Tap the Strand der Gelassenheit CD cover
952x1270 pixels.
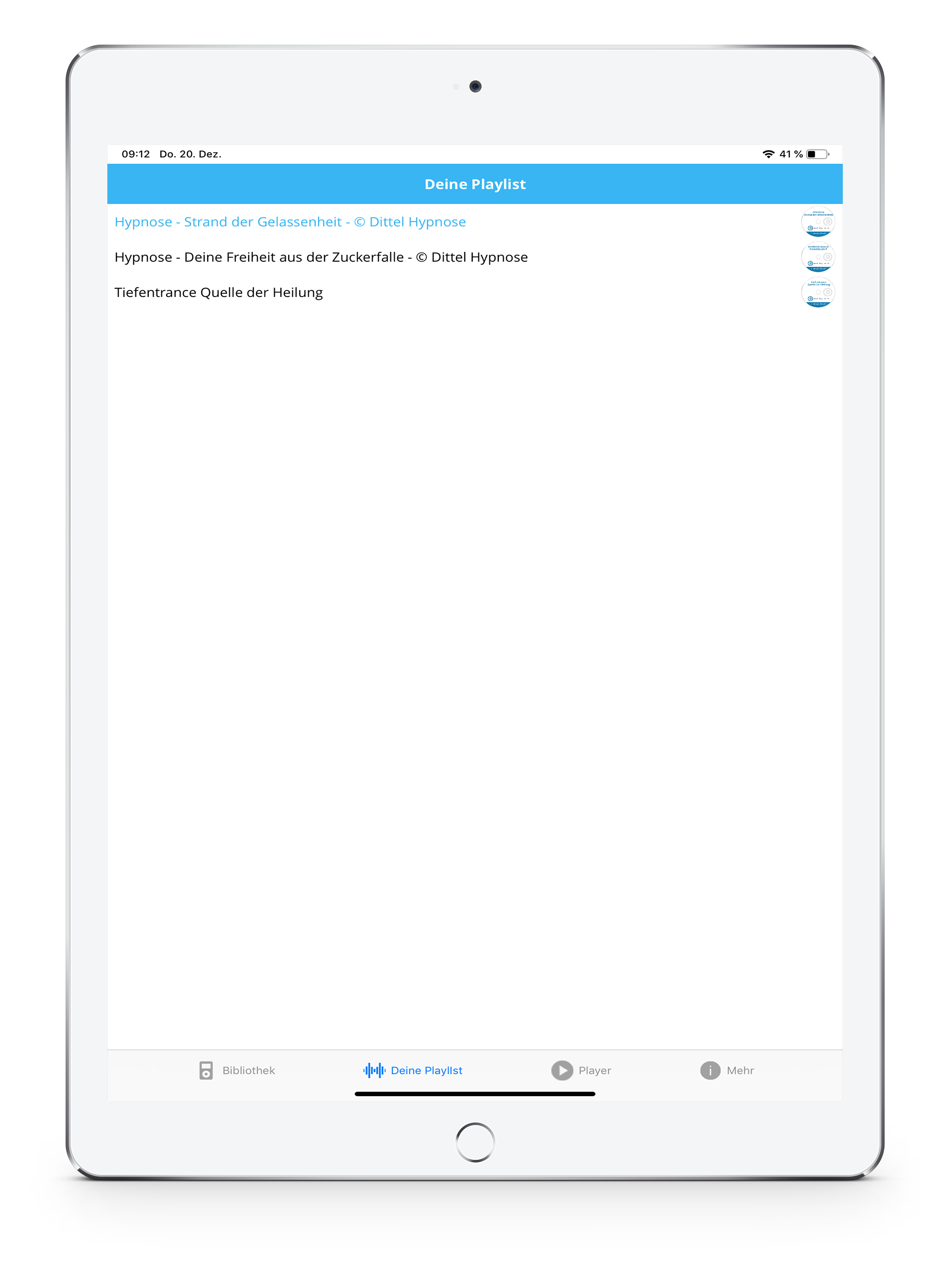818,222
